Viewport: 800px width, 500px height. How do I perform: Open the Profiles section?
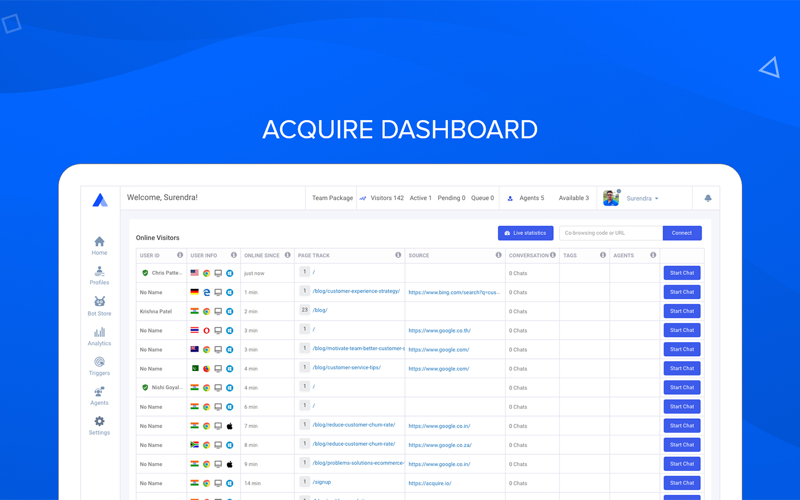[99, 276]
